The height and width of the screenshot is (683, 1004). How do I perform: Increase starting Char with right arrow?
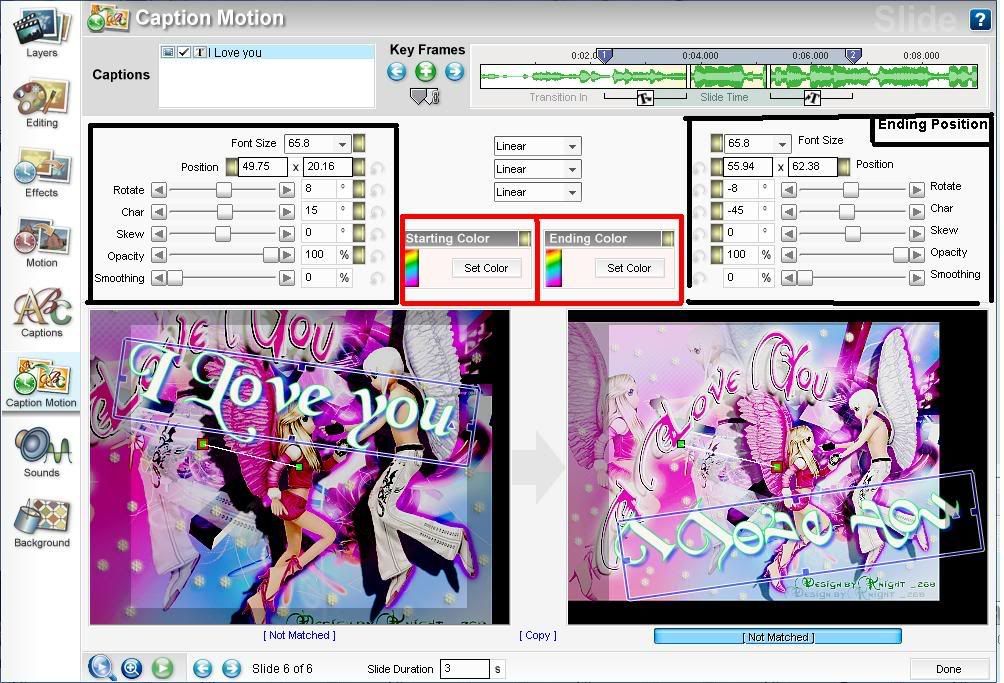(287, 212)
